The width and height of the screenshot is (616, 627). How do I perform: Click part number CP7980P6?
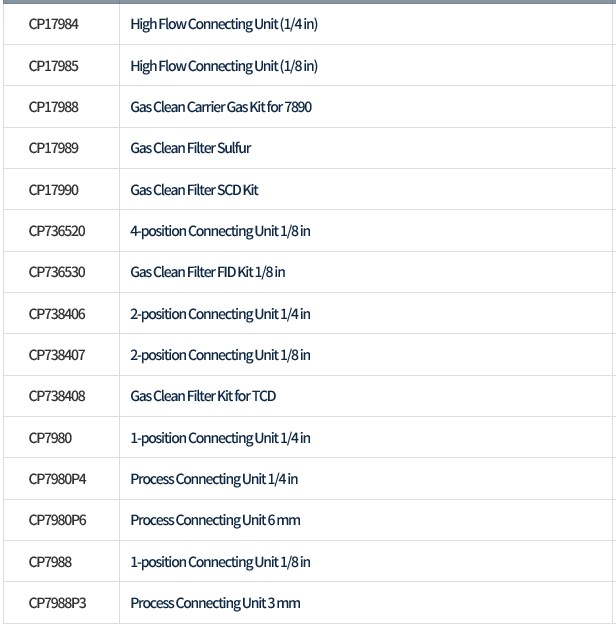tap(58, 520)
